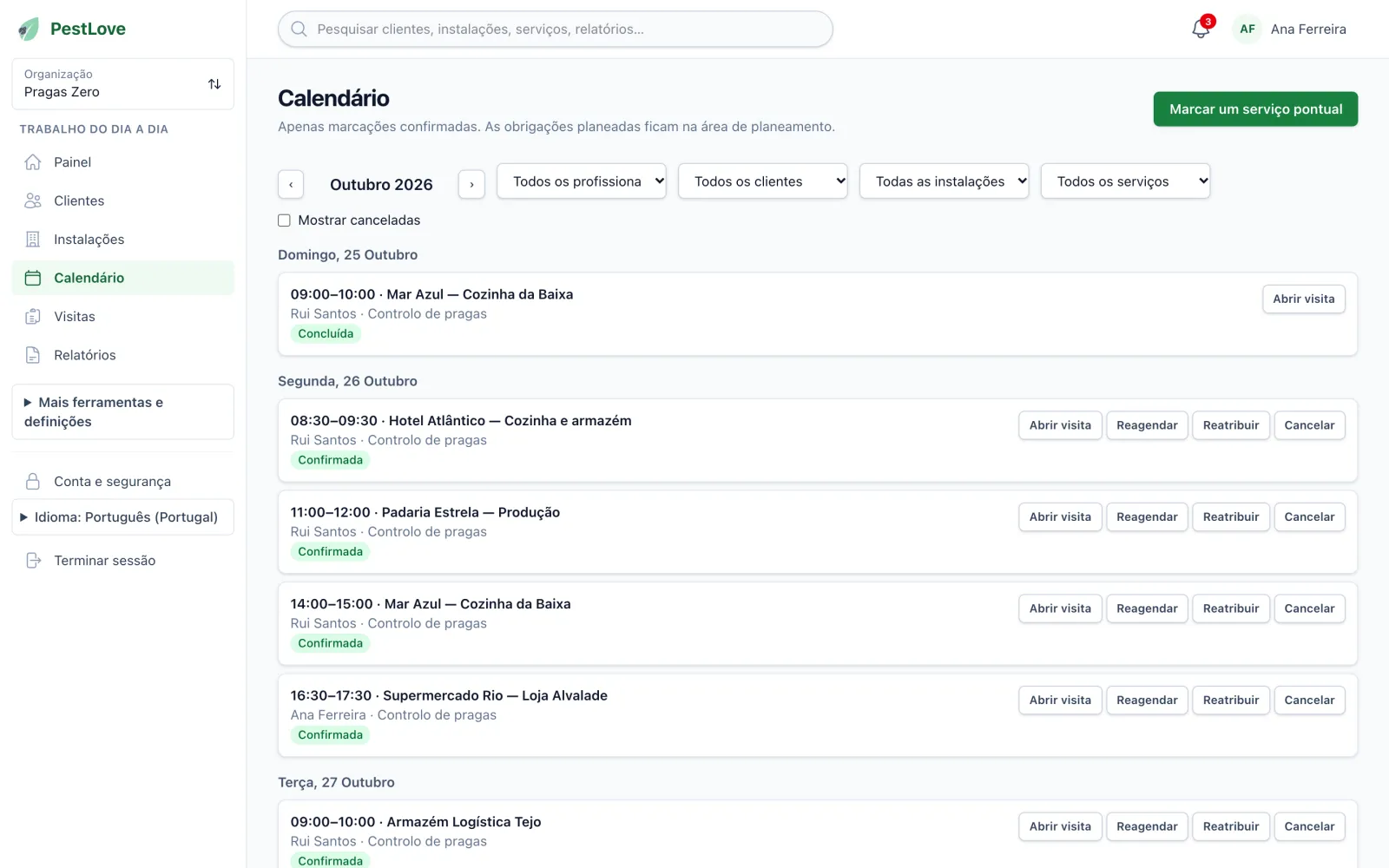1389x868 pixels.
Task: Click Confirmada badge on Padaria Estrela row
Action: coord(330,552)
